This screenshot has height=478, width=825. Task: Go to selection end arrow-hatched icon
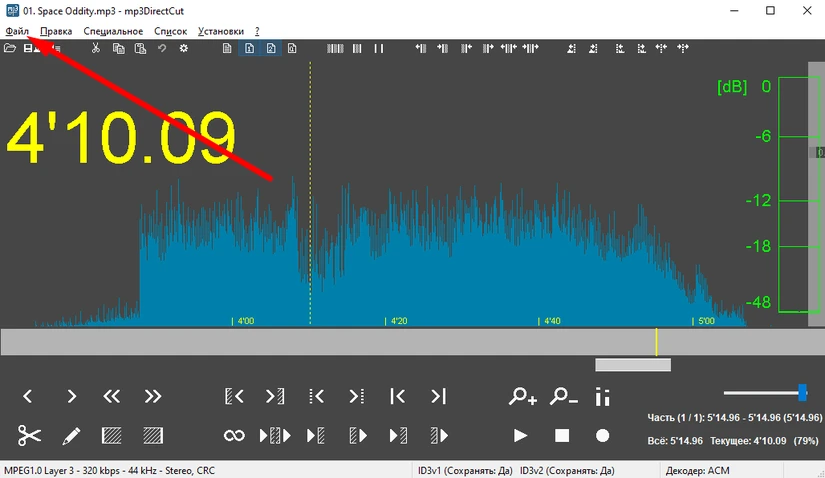pos(275,396)
